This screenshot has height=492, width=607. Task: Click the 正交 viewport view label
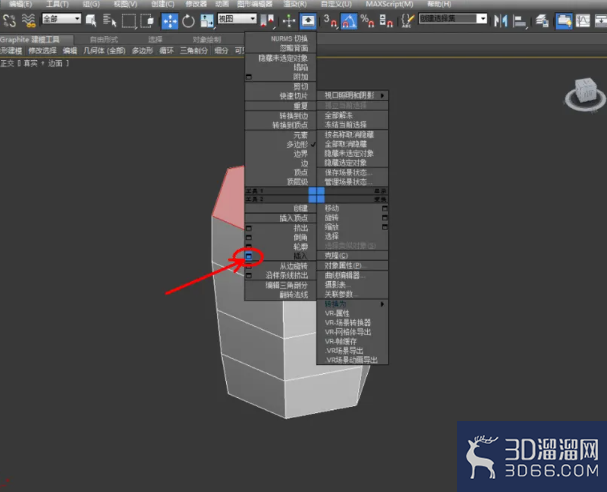click(x=7, y=63)
